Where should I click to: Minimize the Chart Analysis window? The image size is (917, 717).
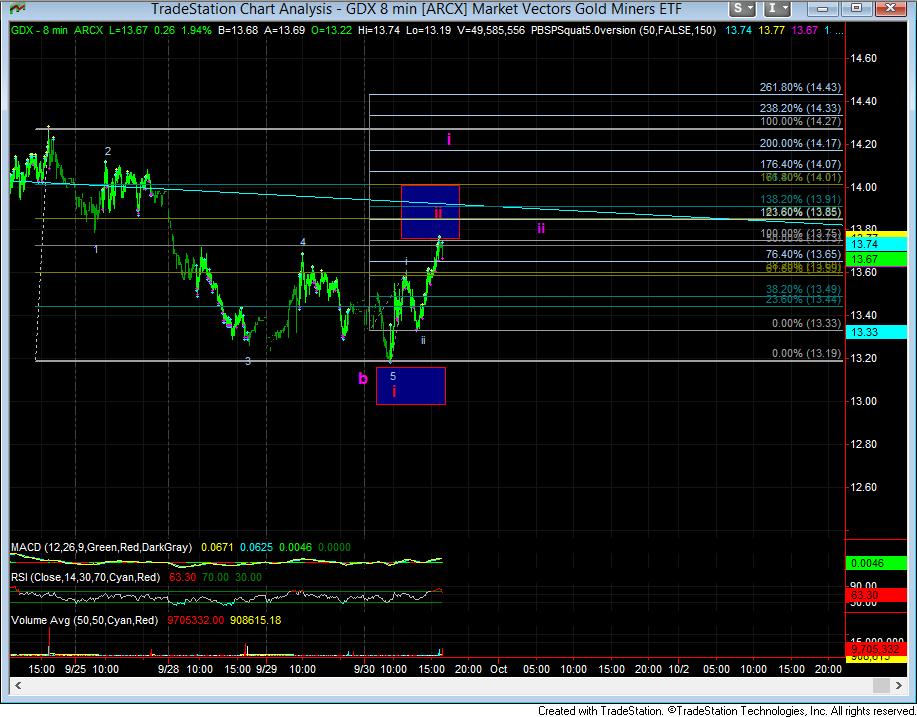824,8
